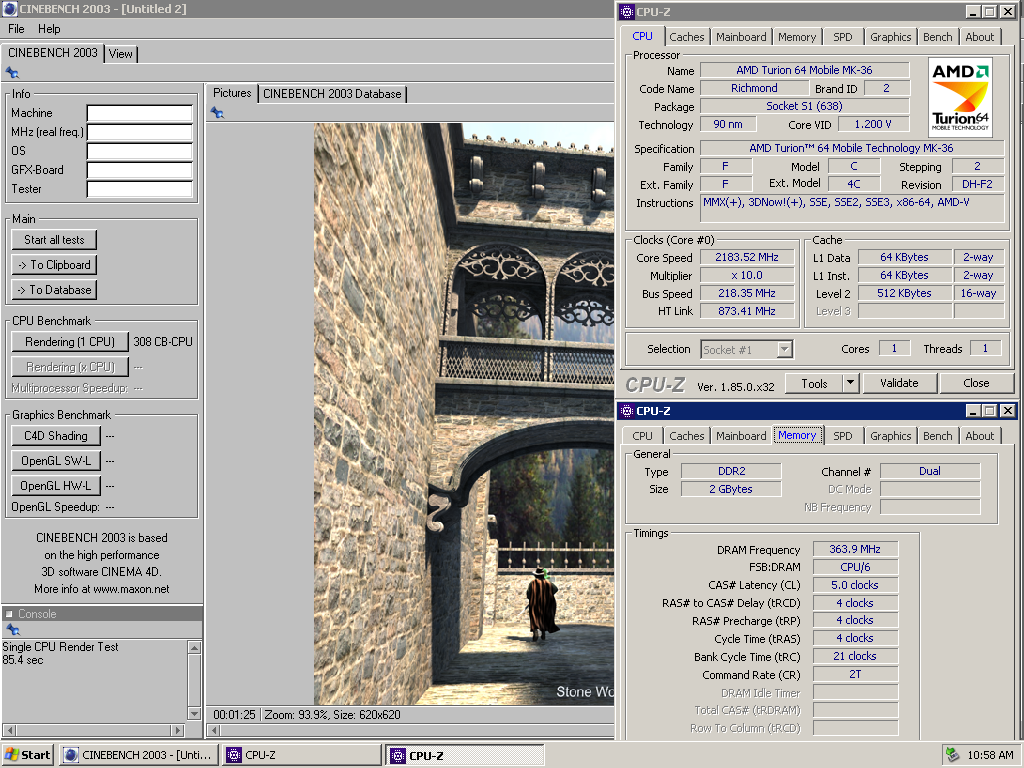1024x768 pixels.
Task: Click the console scrollbar up arrow
Action: coord(194,647)
